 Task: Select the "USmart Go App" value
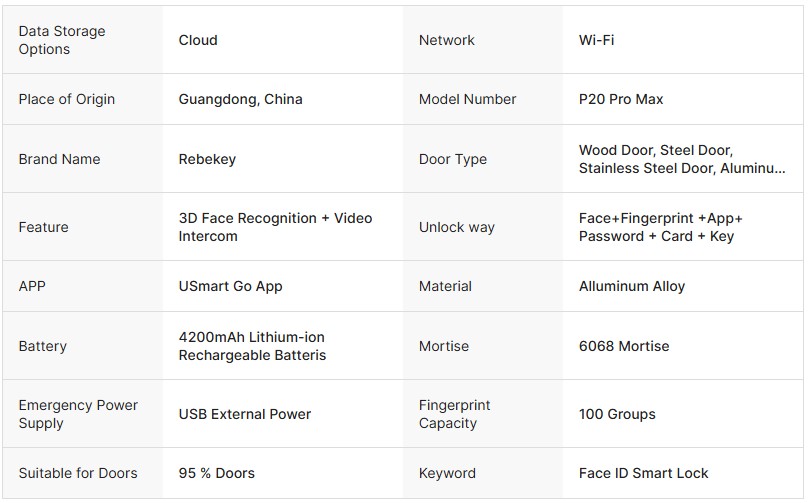point(230,286)
